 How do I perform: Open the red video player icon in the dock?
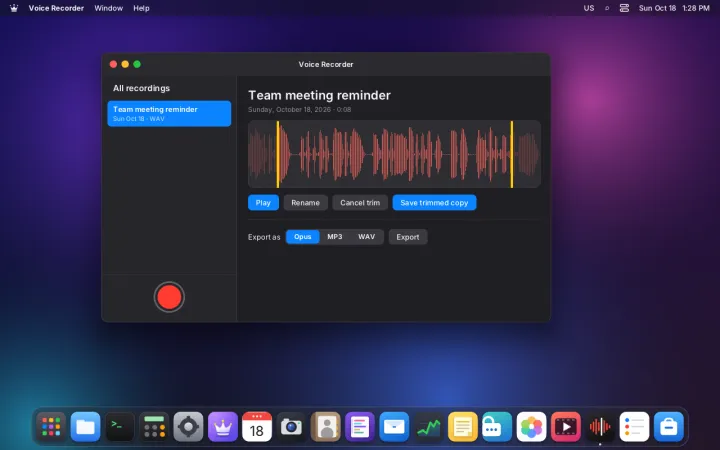(x=565, y=427)
